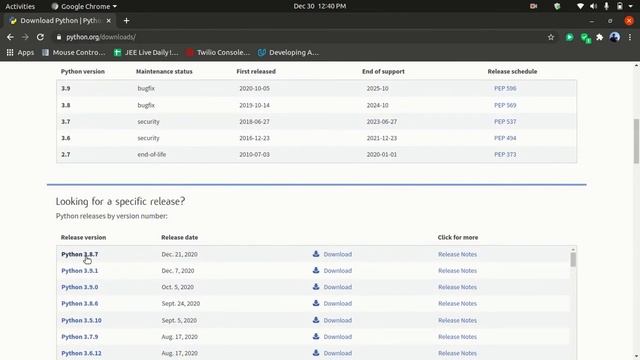
Task: Click the main page vertical scrollbar thumb
Action: click(x=636, y=141)
